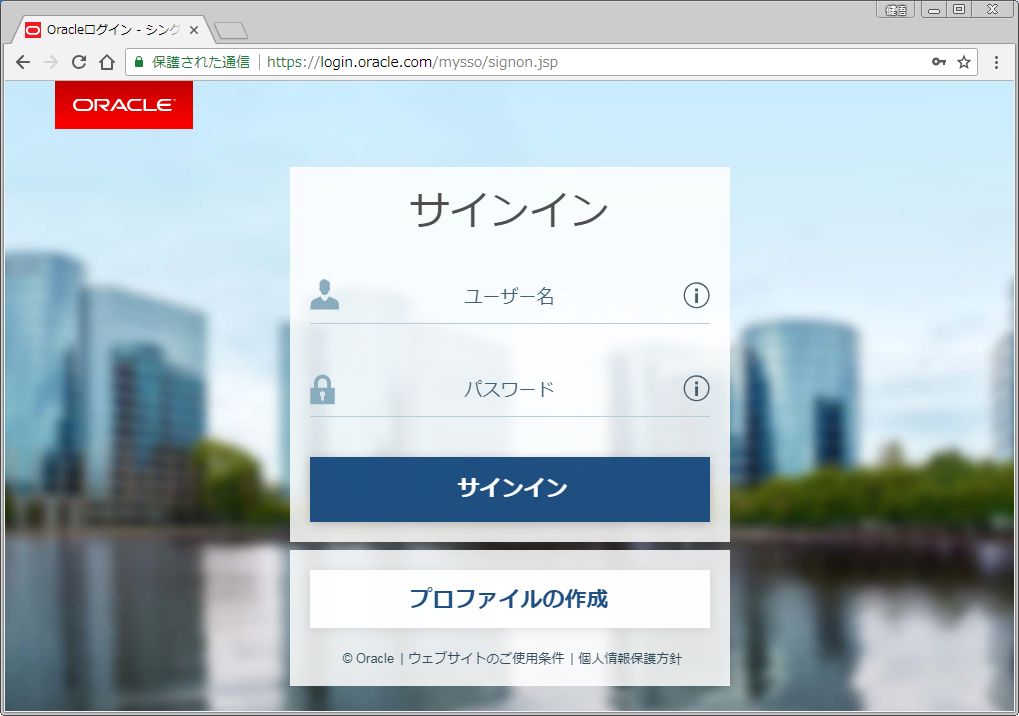Bookmark this page with the star icon
This screenshot has width=1019, height=716.
pos(964,62)
